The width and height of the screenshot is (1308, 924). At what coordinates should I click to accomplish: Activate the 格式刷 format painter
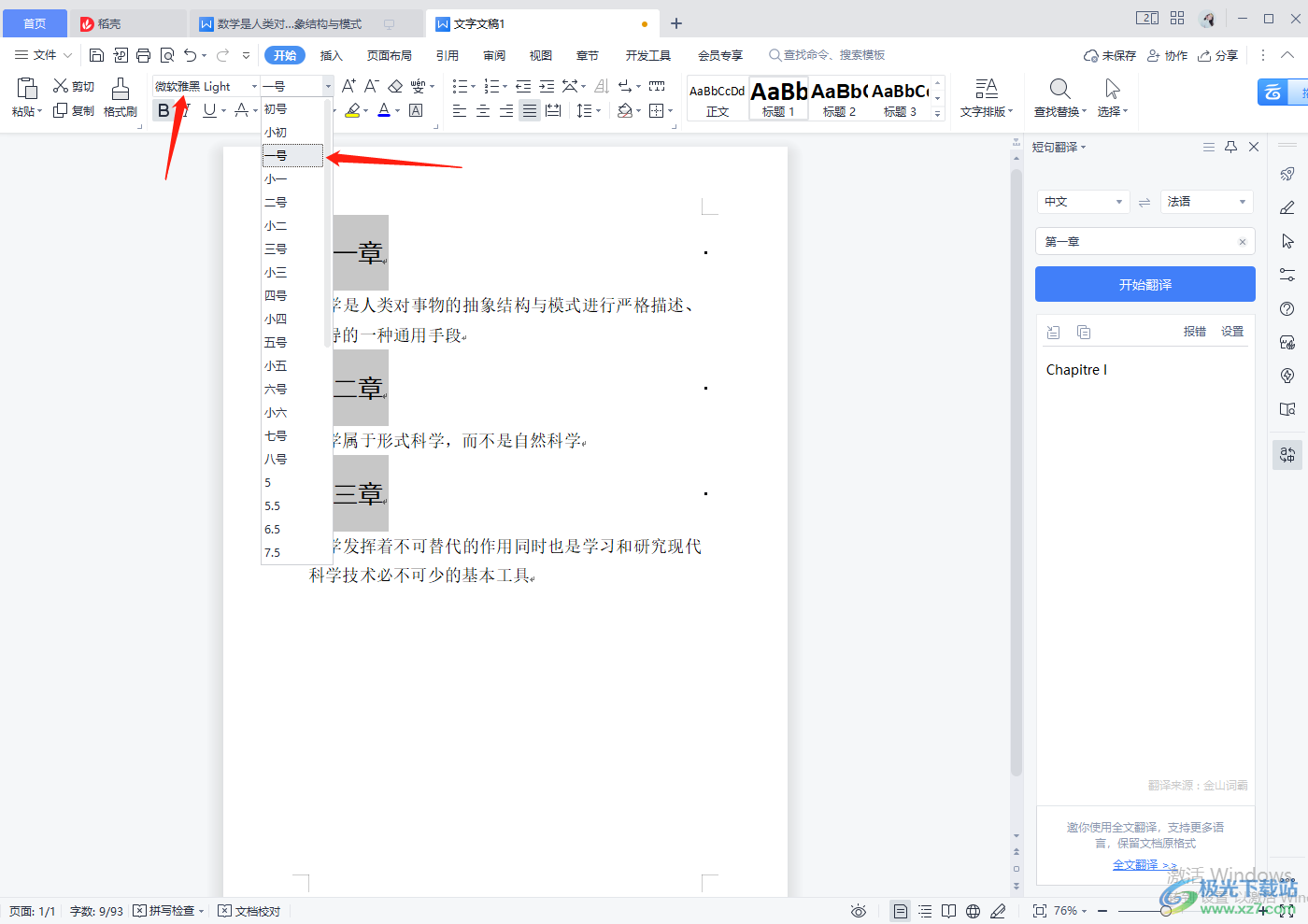coord(121,98)
